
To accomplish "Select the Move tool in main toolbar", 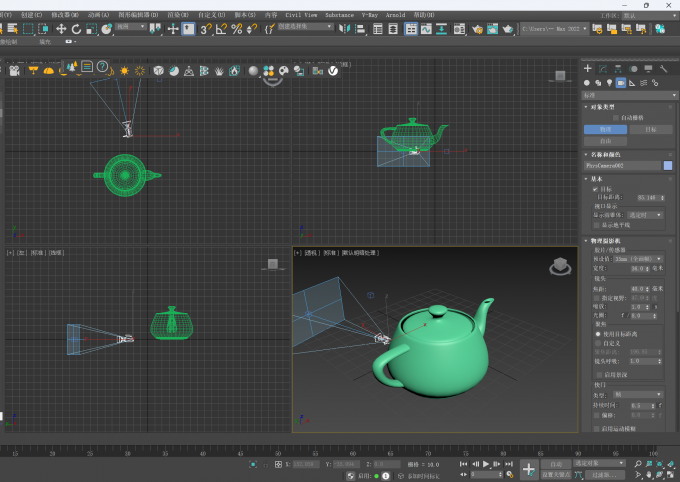I will [61, 29].
